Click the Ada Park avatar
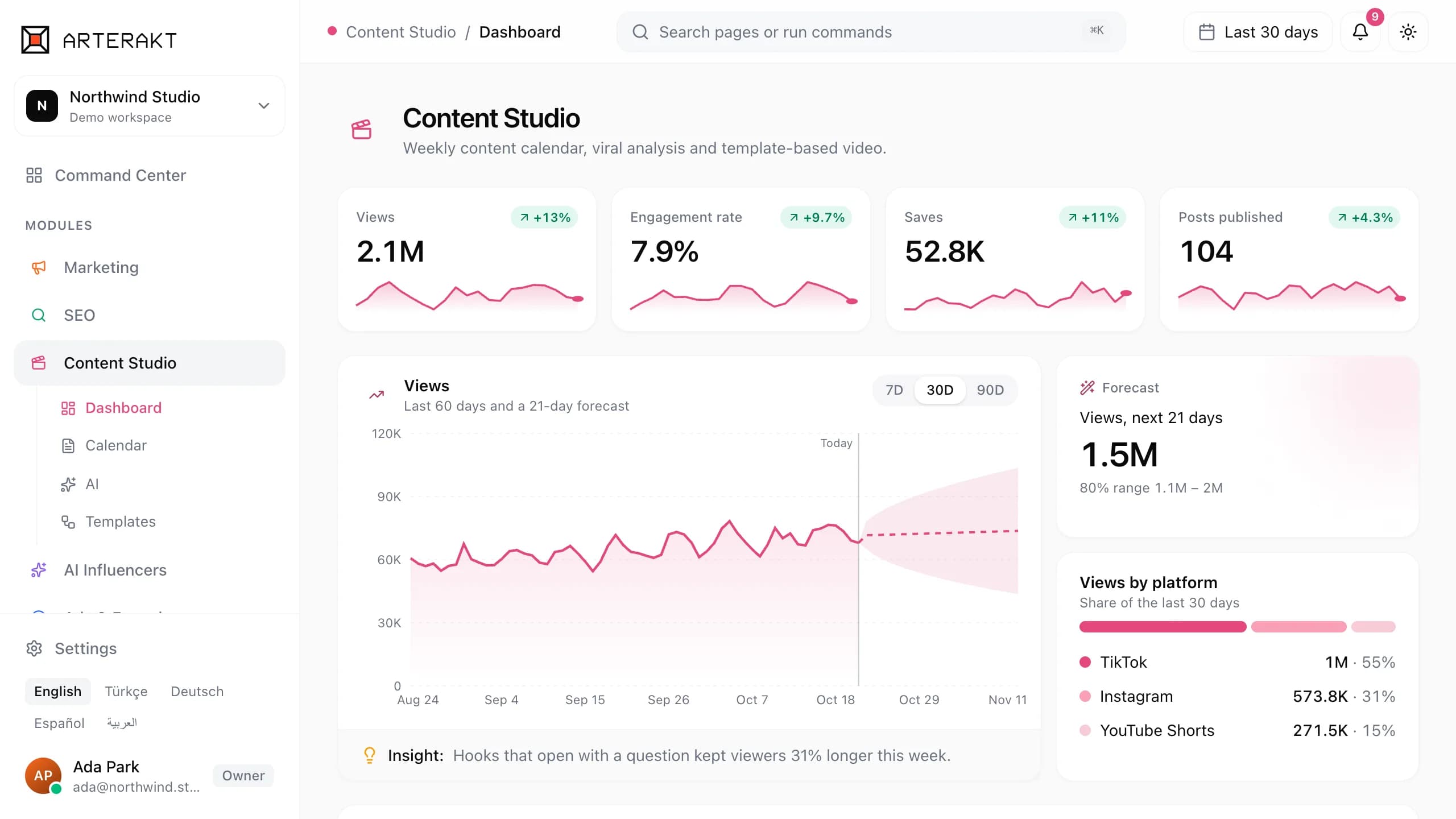 43,776
